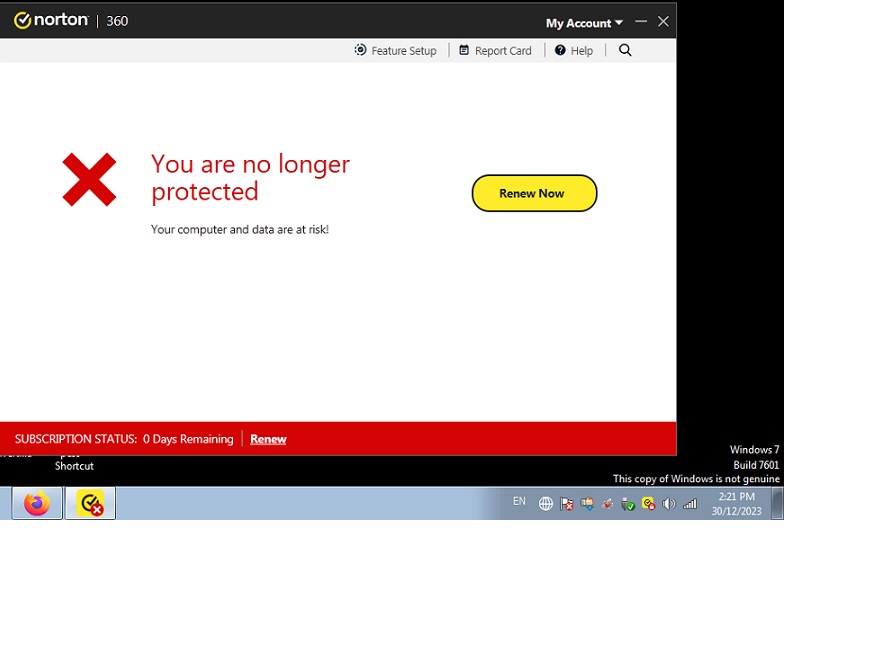This screenshot has width=876, height=657.
Task: Click the 'SUBSCRIPTION STATUS:' label
Action: (x=76, y=439)
